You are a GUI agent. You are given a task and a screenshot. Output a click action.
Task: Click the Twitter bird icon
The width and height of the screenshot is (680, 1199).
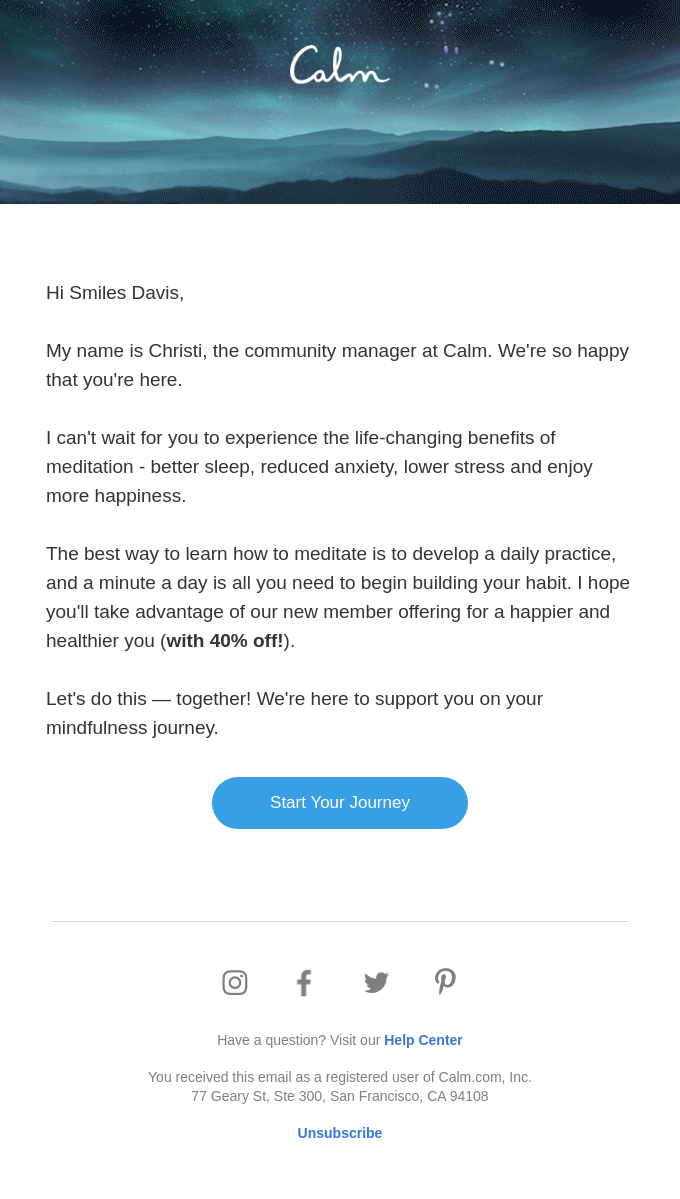[x=376, y=982]
